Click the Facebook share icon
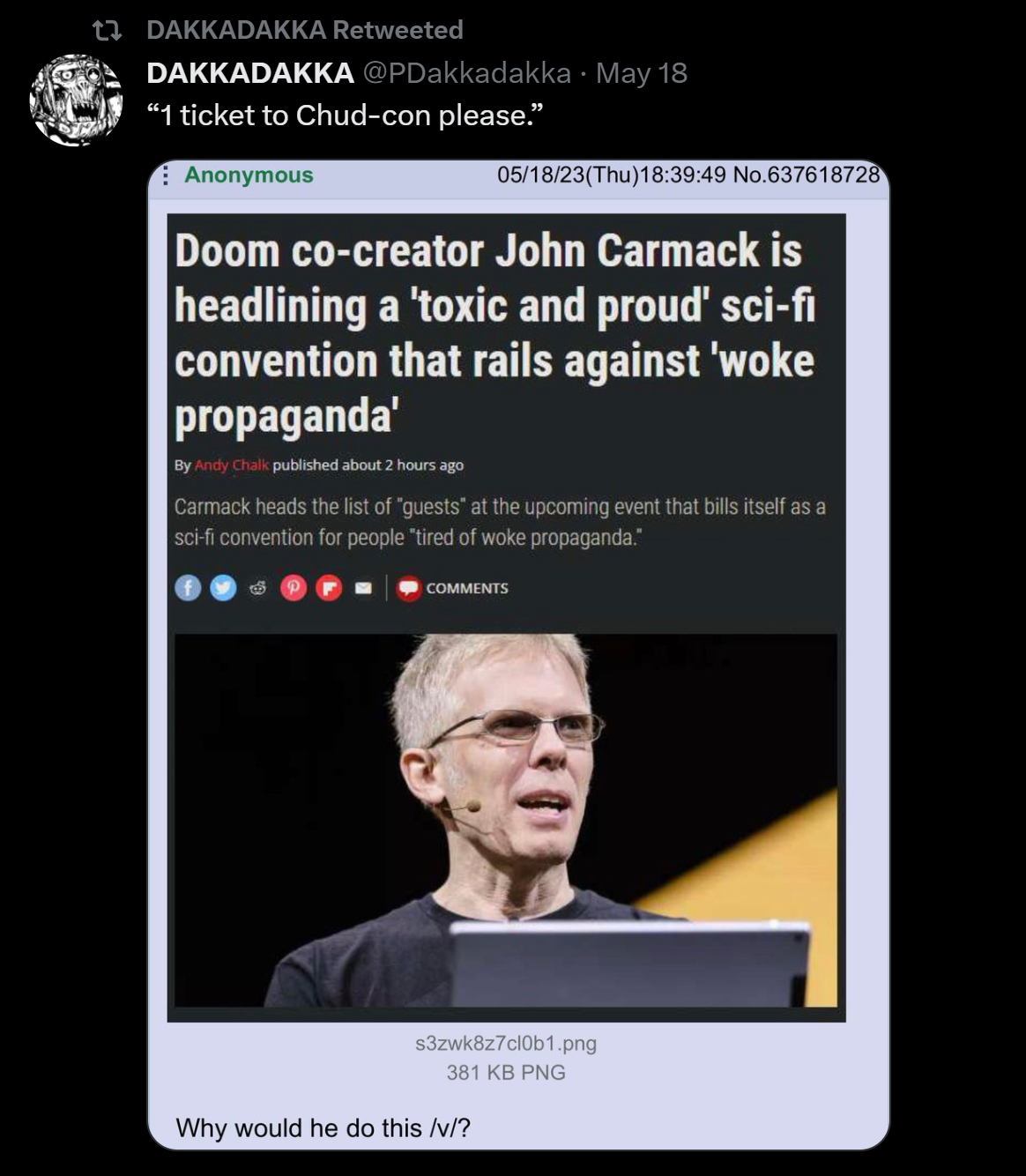Viewport: 1026px width, 1176px height. pyautogui.click(x=188, y=588)
